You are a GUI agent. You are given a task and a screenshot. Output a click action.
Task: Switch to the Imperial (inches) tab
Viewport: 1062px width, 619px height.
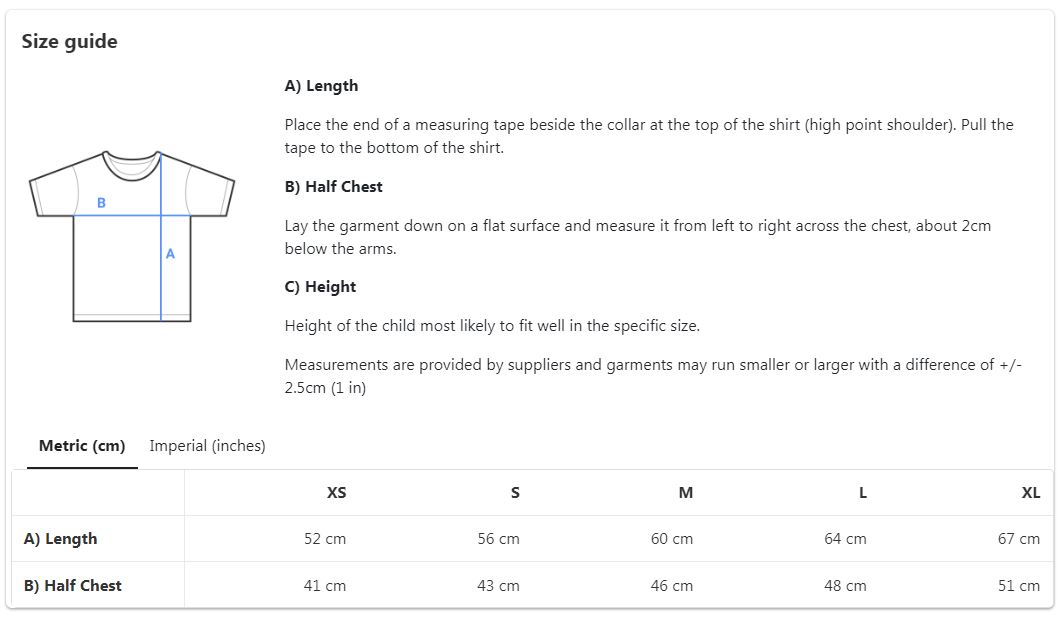(x=207, y=446)
